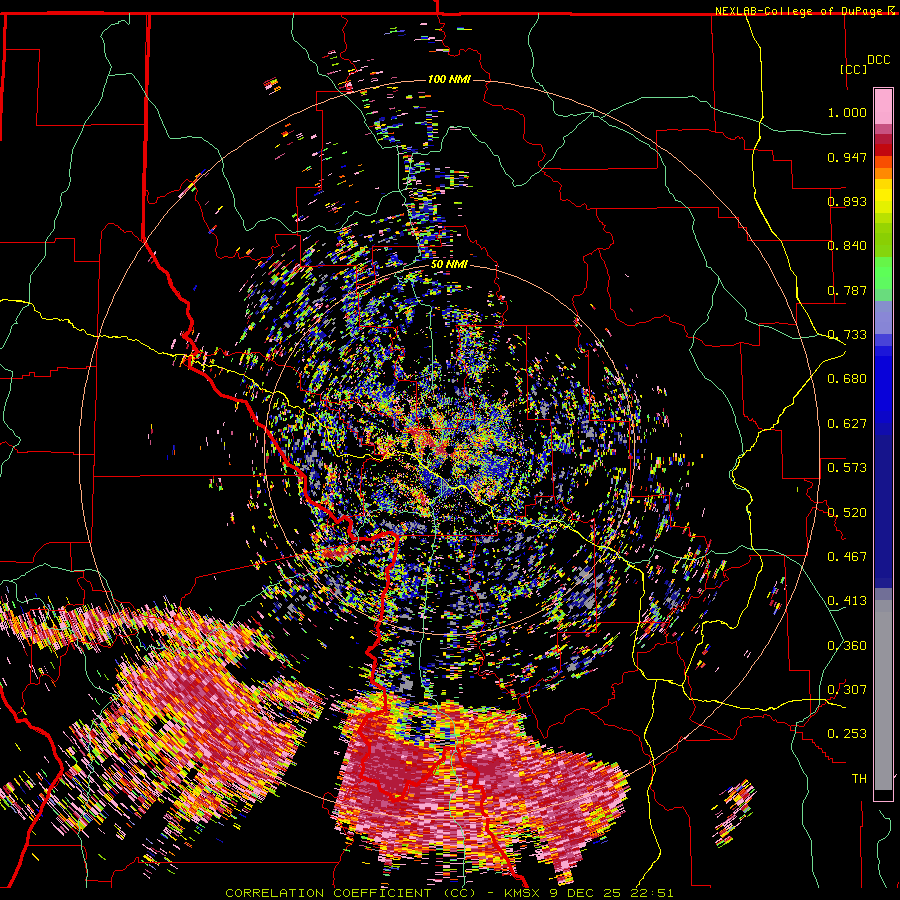Click the 100 NMI range ring label
Screen dimensions: 900x900
449,79
